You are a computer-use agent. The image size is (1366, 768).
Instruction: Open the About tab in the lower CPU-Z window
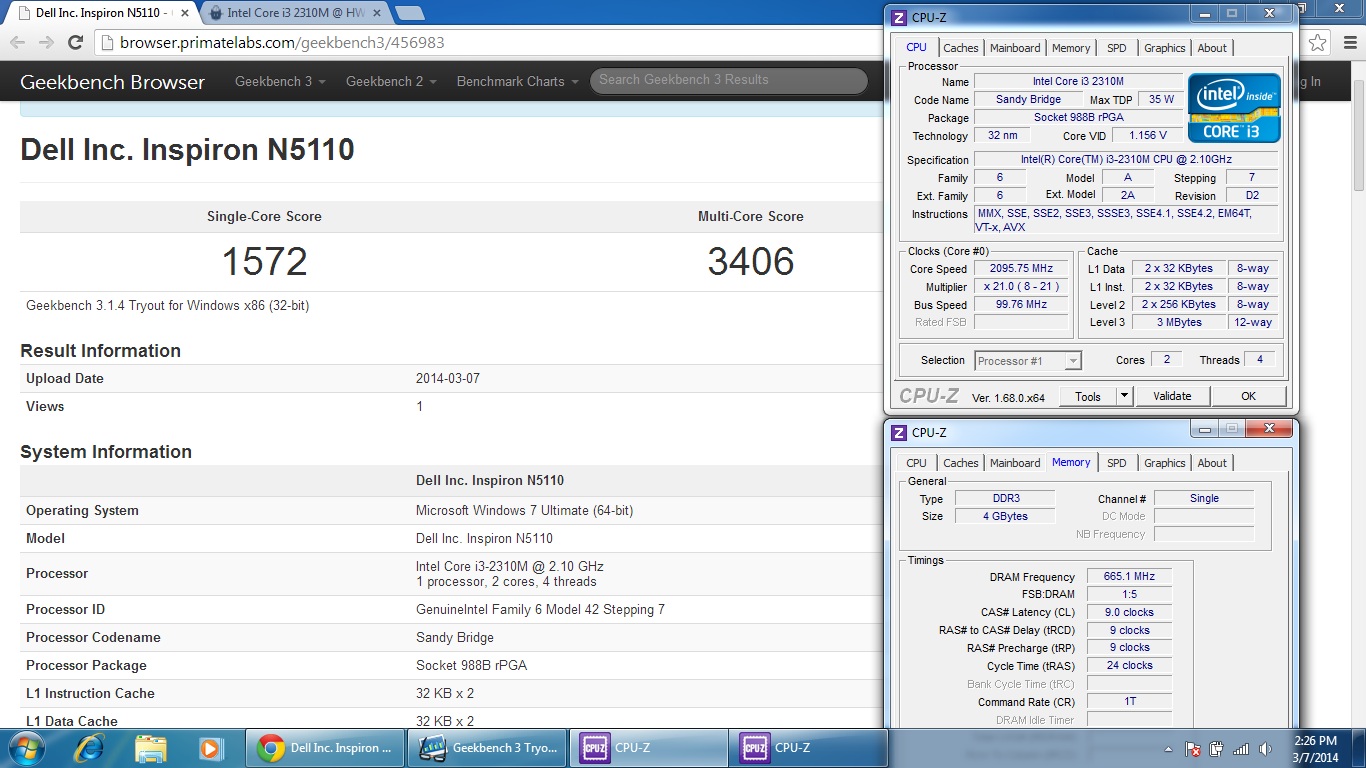click(x=1212, y=463)
